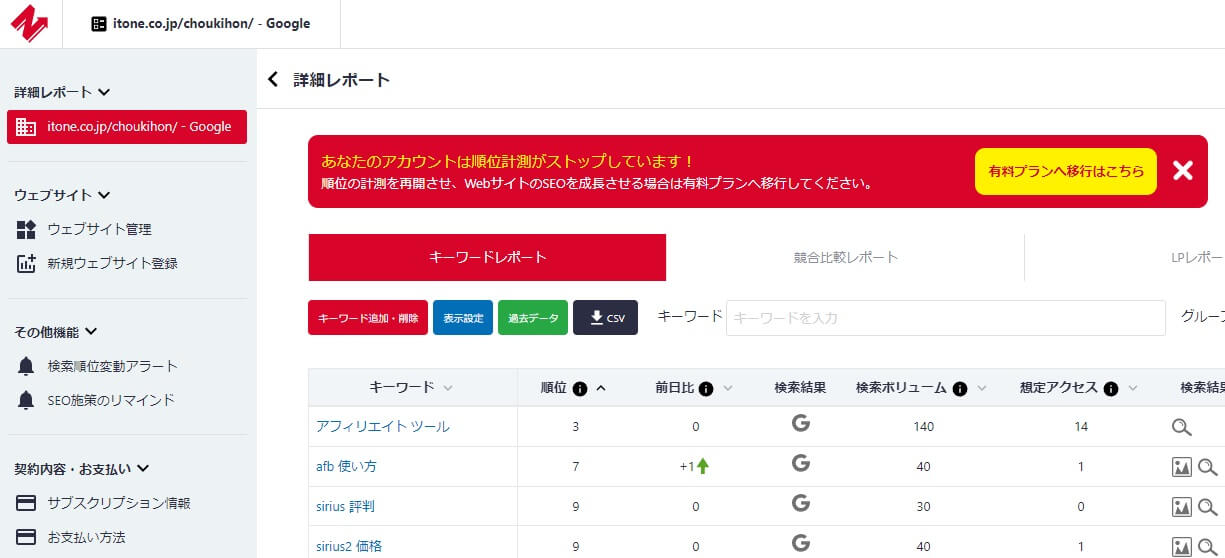The width and height of the screenshot is (1225, 558).
Task: Switch to the LPレポート tab
Action: (x=1125, y=257)
